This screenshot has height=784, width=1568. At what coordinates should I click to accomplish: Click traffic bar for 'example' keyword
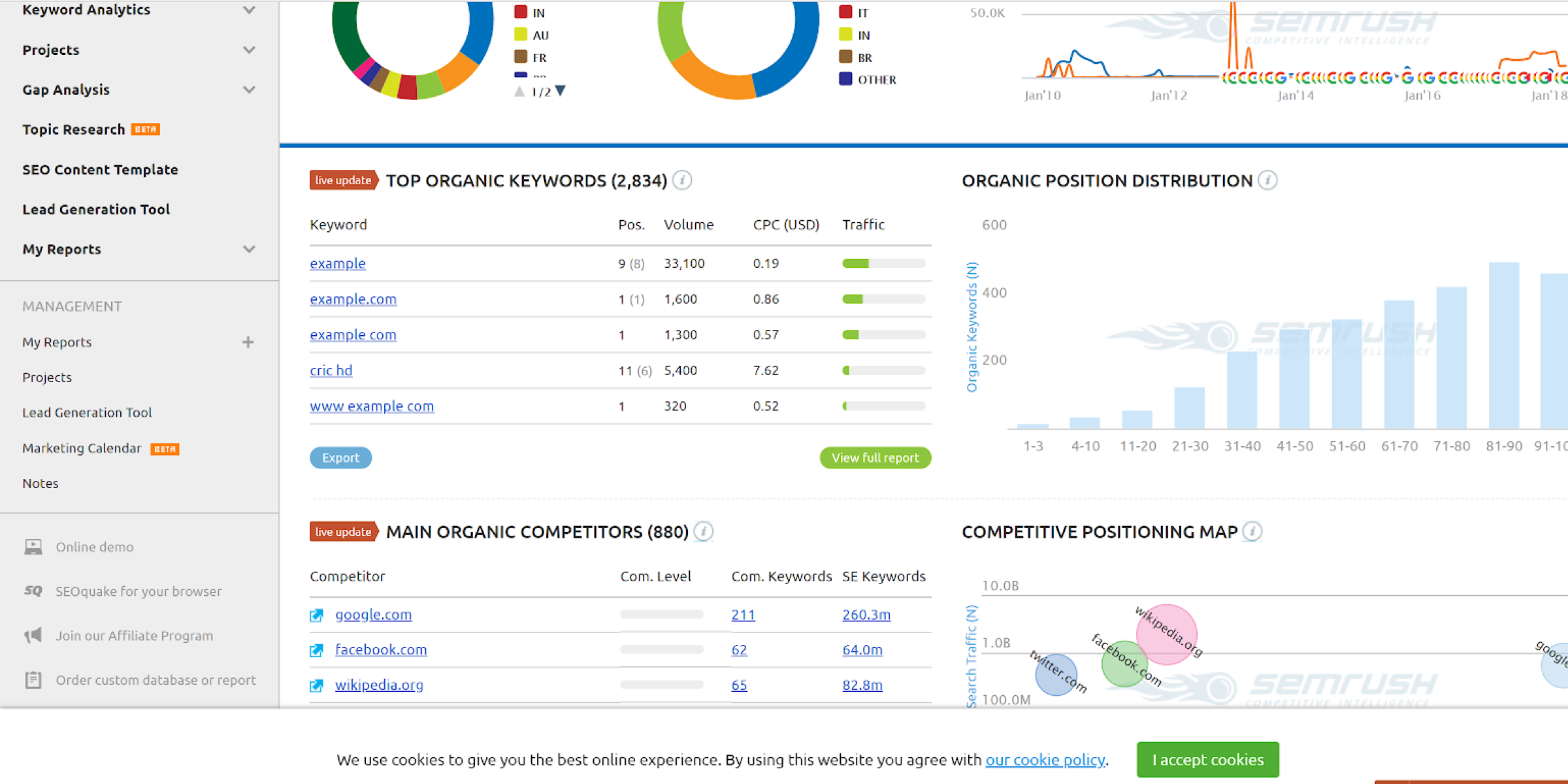(x=884, y=263)
